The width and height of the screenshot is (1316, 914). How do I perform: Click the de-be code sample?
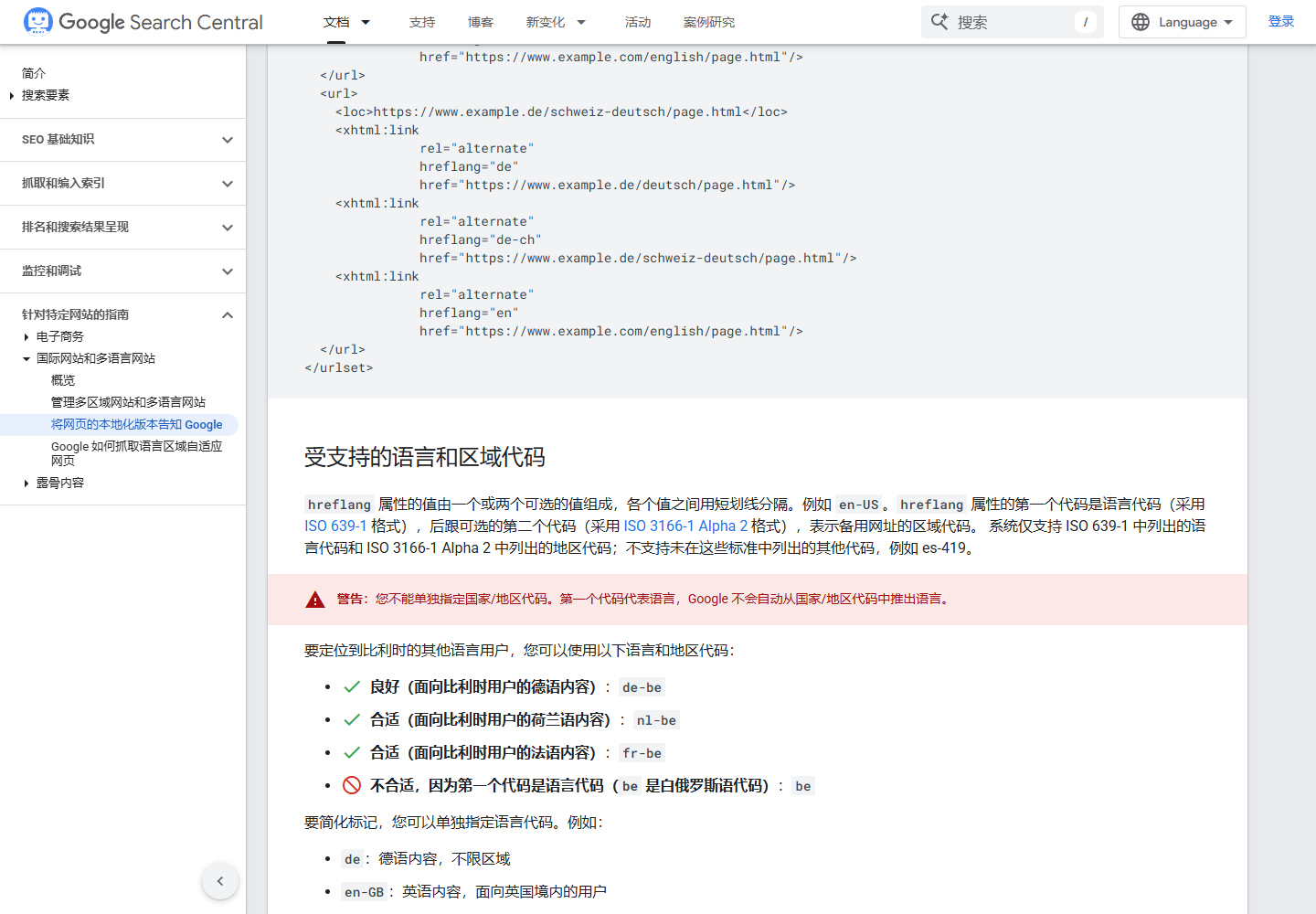[642, 687]
